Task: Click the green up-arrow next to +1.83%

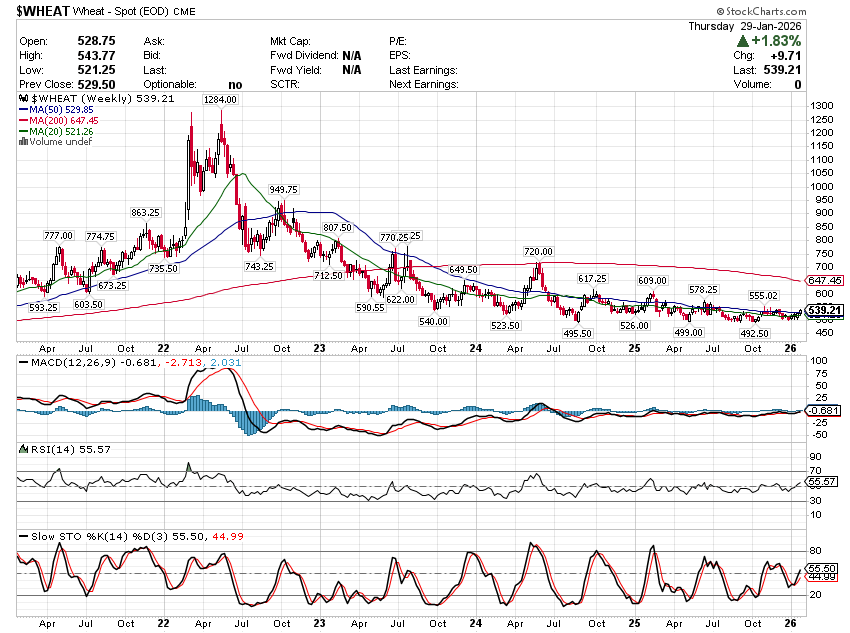Action: pos(743,41)
